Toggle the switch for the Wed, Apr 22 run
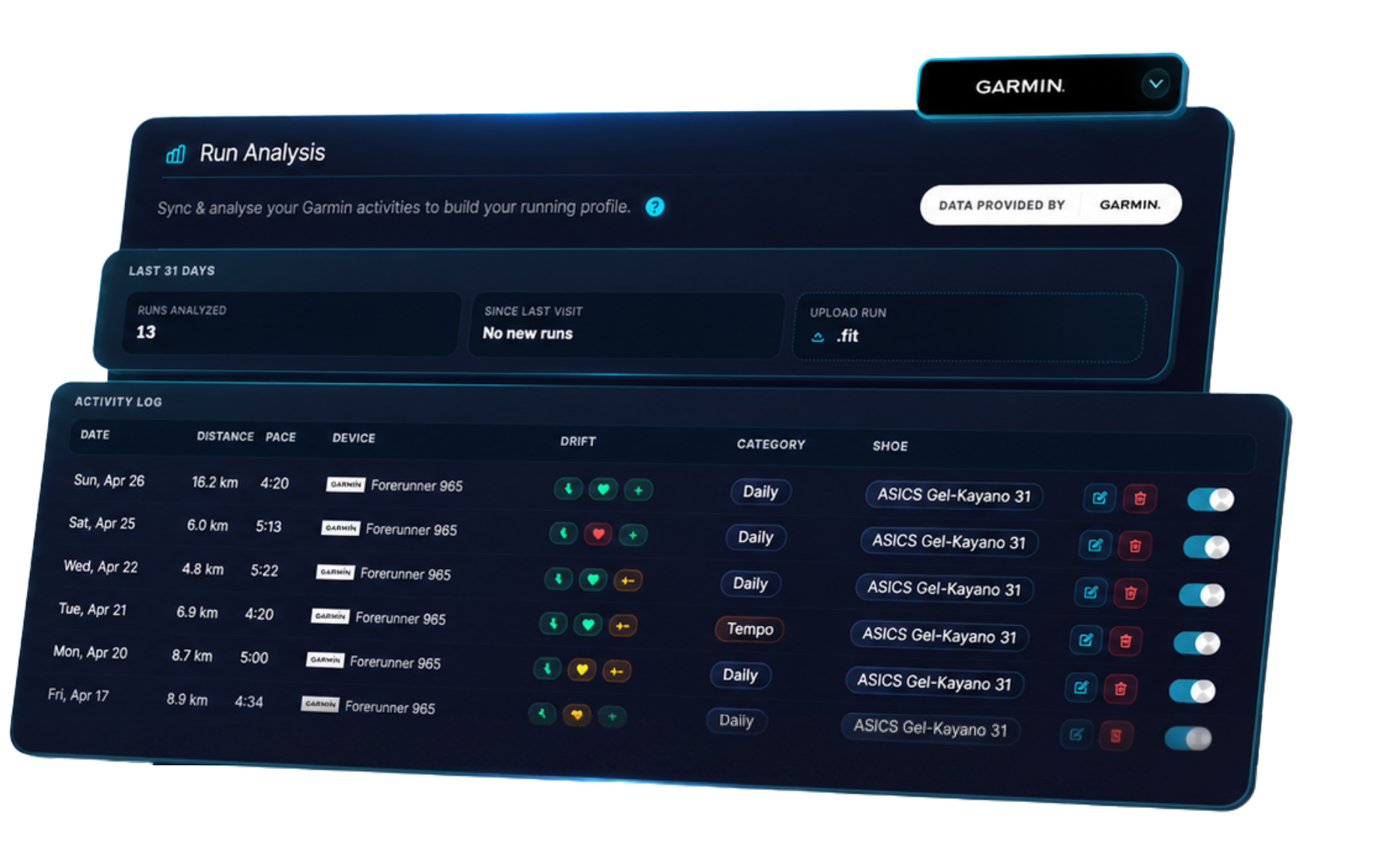The width and height of the screenshot is (1381, 868). (x=1201, y=595)
